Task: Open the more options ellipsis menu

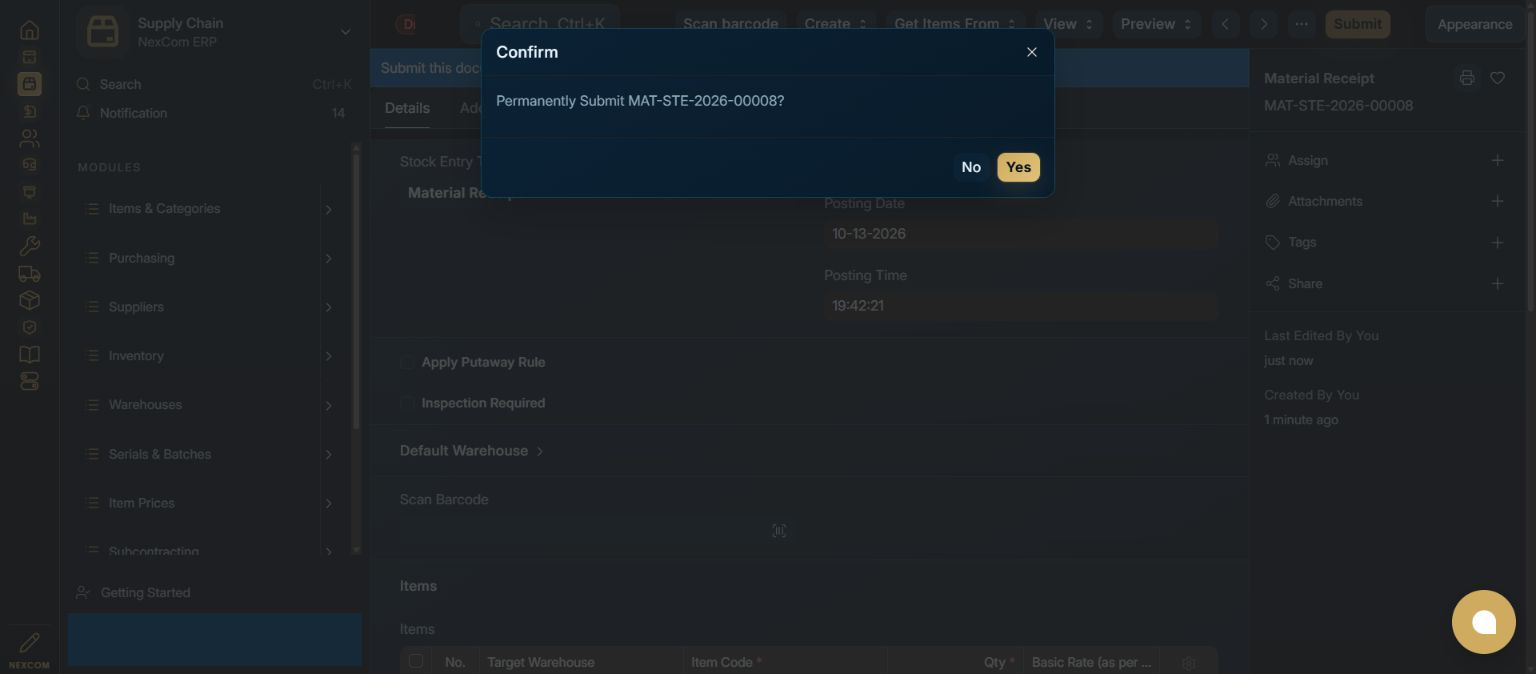Action: [x=1301, y=24]
